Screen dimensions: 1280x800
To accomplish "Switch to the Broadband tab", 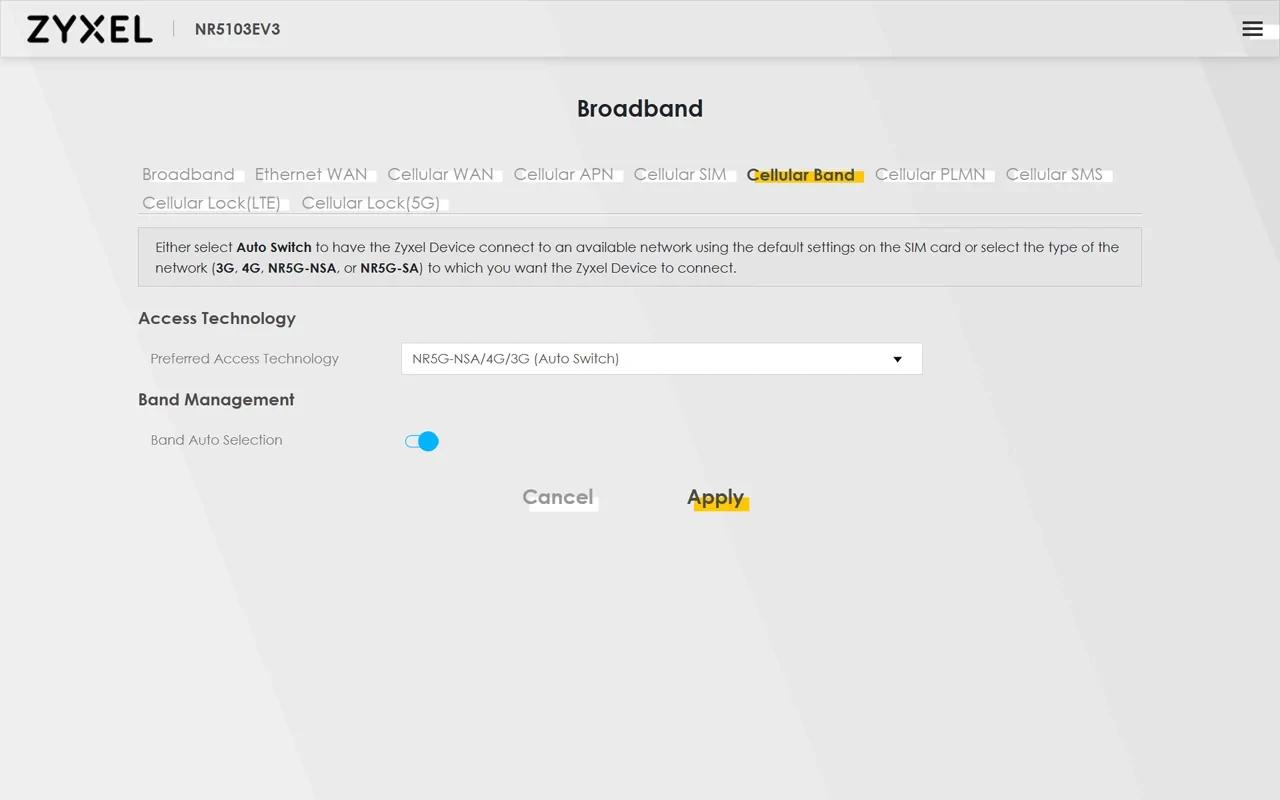I will coord(188,175).
